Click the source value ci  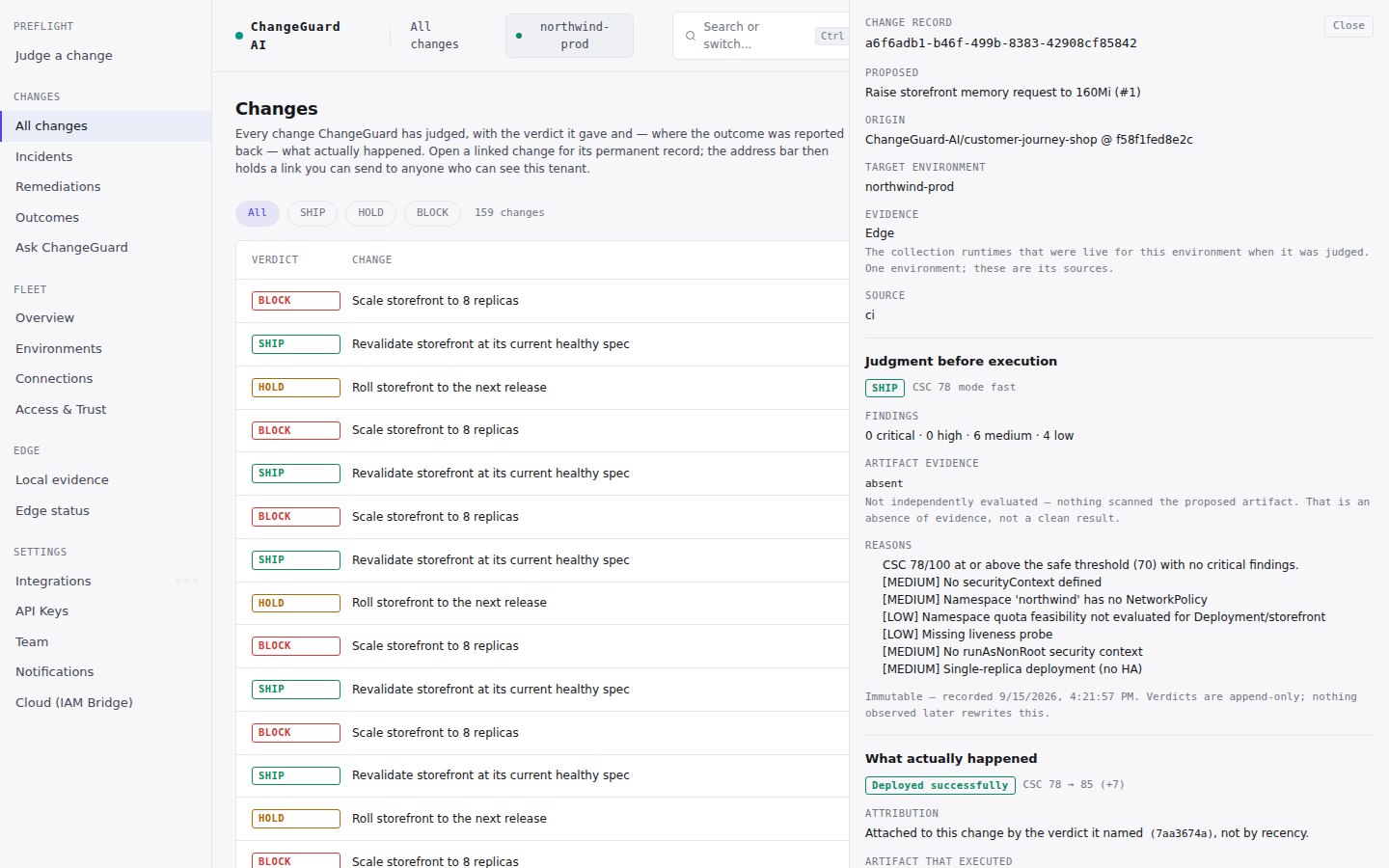pyautogui.click(x=870, y=315)
